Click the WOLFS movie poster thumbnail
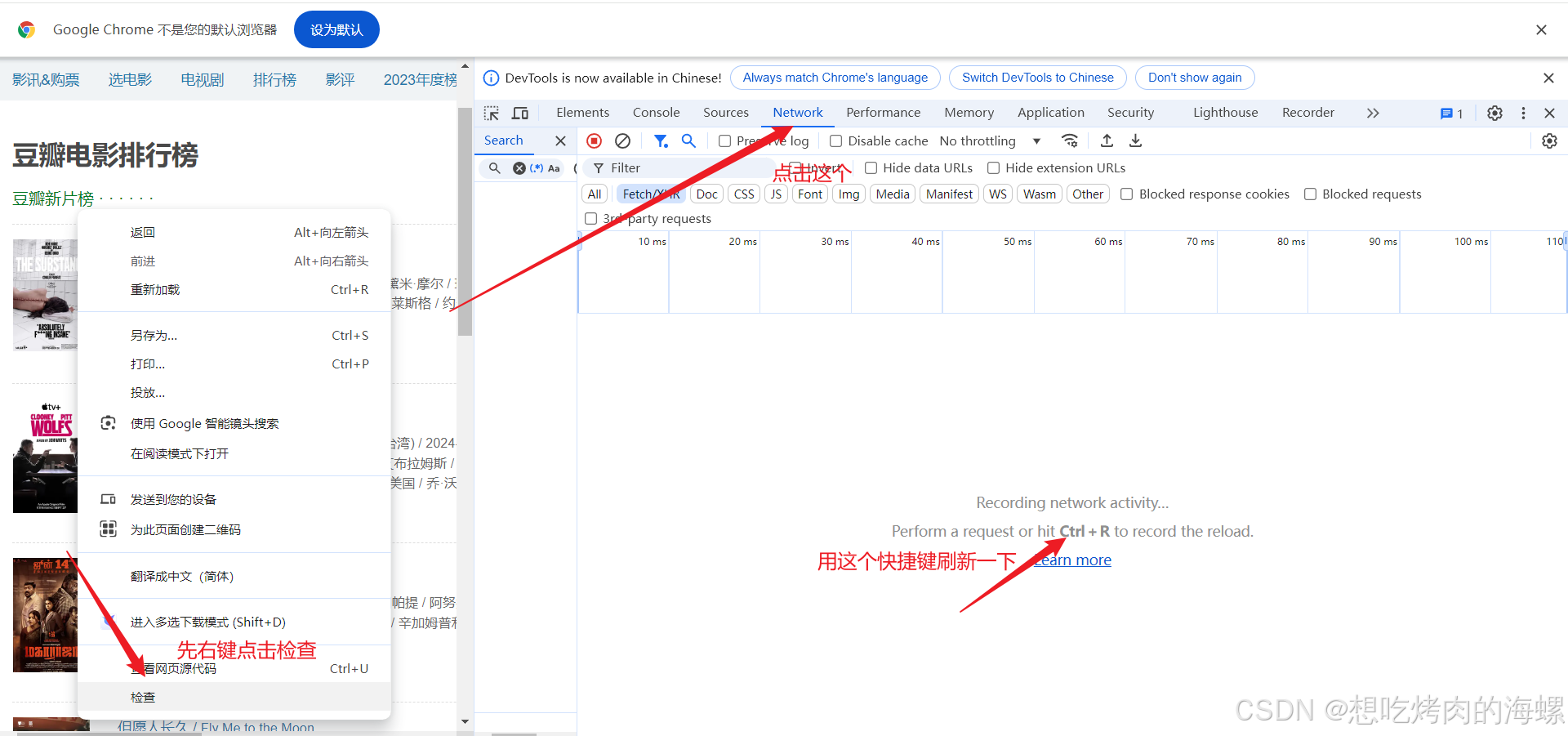 coord(45,457)
